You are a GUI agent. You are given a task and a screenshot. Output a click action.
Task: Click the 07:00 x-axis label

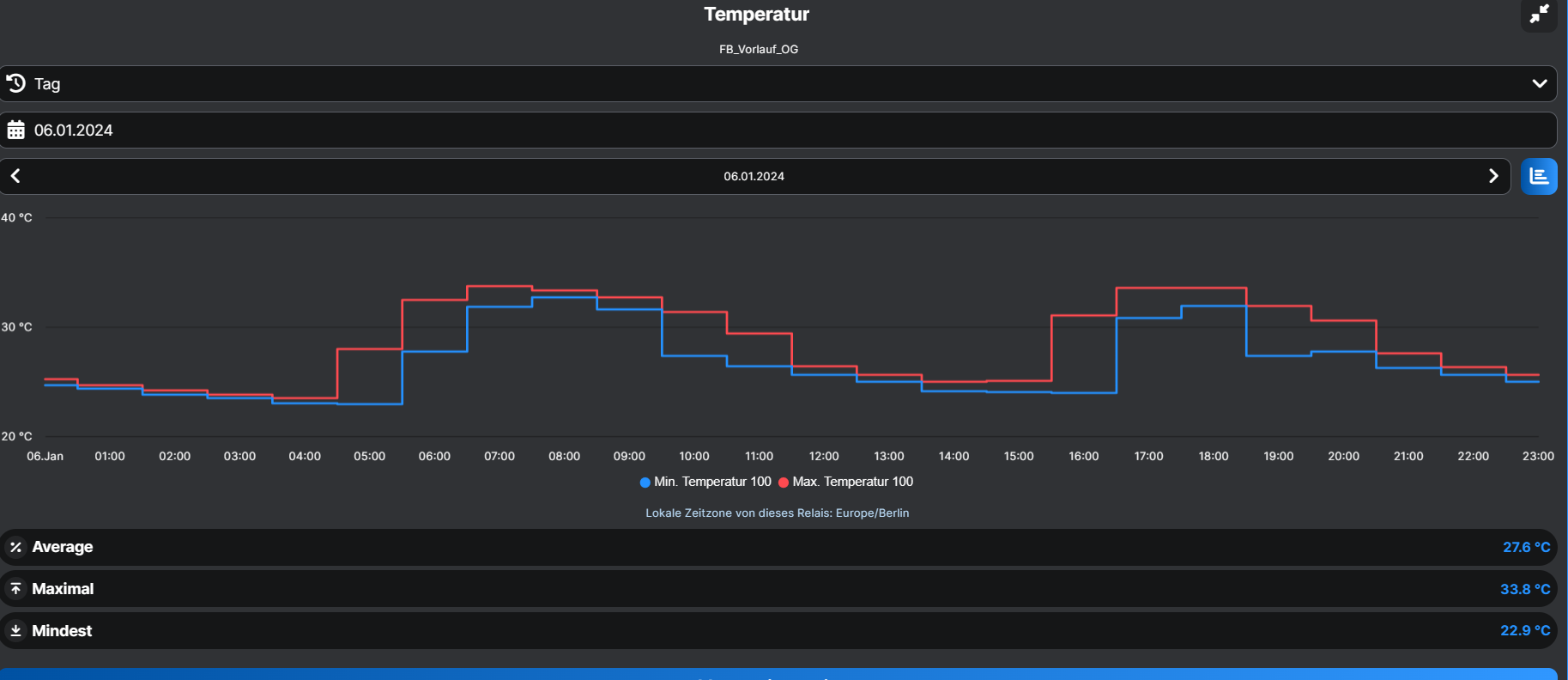[499, 456]
